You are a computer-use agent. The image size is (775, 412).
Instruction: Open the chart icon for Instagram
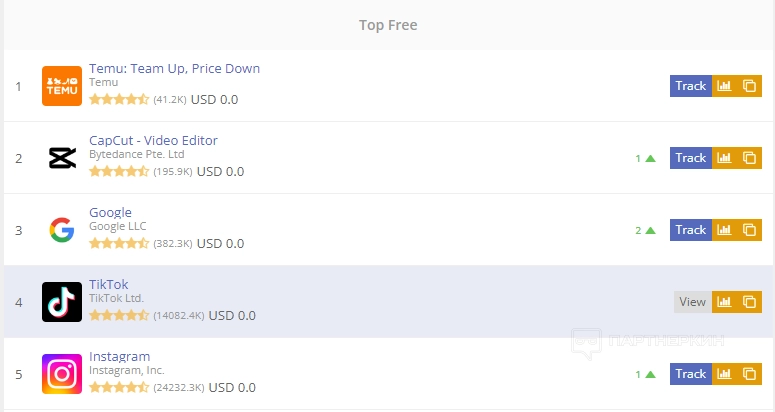725,374
